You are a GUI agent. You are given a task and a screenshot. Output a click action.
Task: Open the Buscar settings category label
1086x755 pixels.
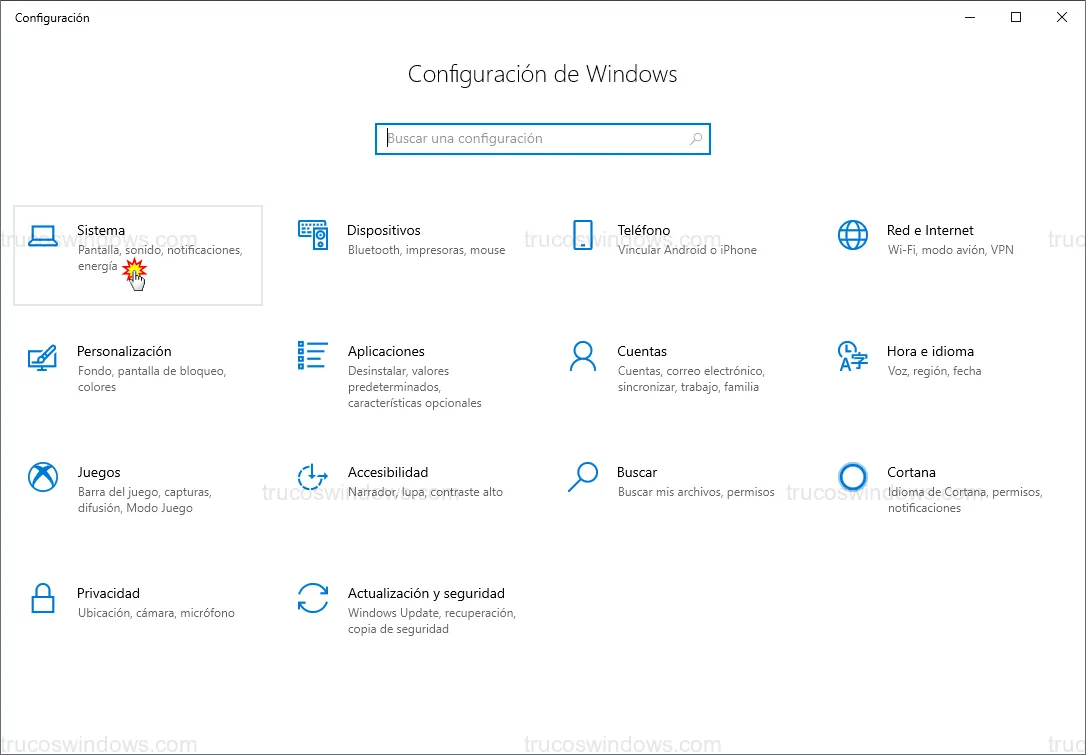(x=637, y=472)
